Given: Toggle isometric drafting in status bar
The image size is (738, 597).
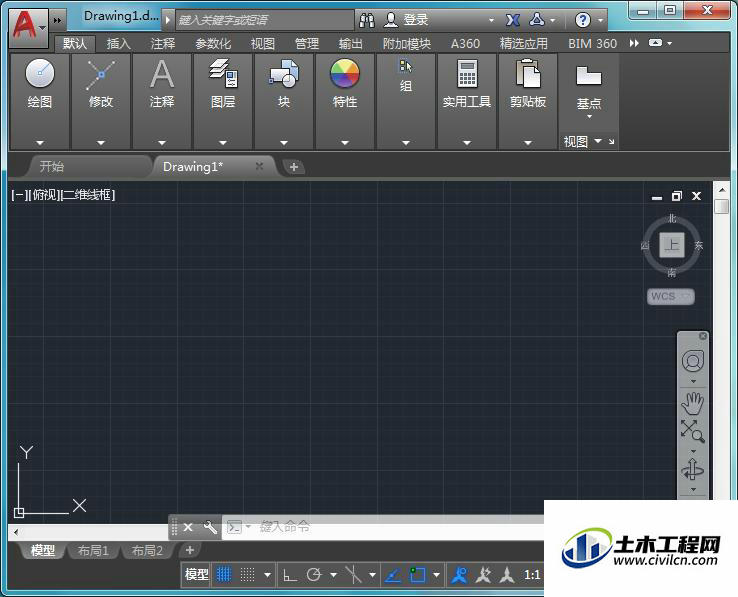Looking at the screenshot, I should pyautogui.click(x=353, y=575).
